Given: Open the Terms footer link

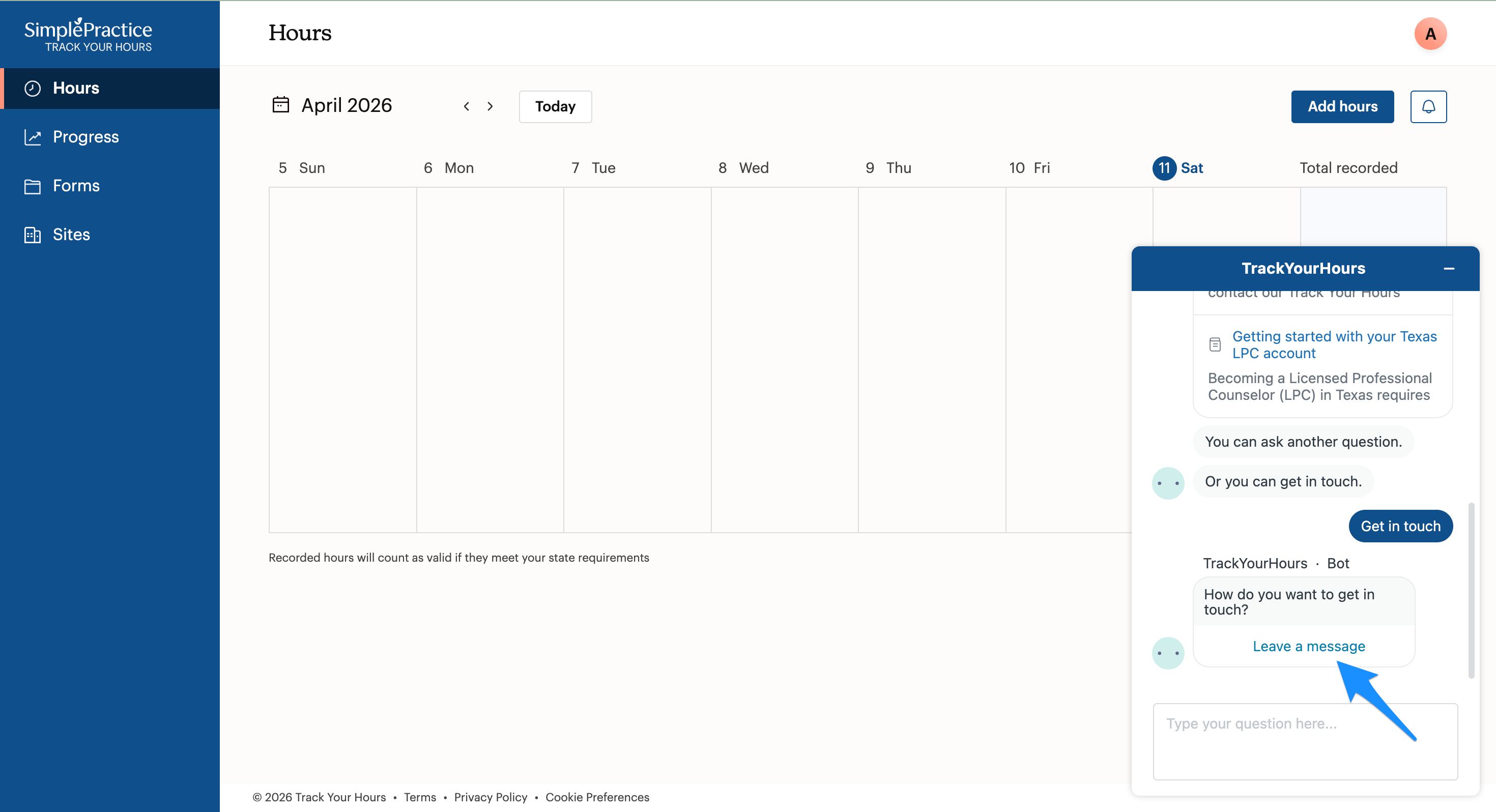Looking at the screenshot, I should point(420,797).
